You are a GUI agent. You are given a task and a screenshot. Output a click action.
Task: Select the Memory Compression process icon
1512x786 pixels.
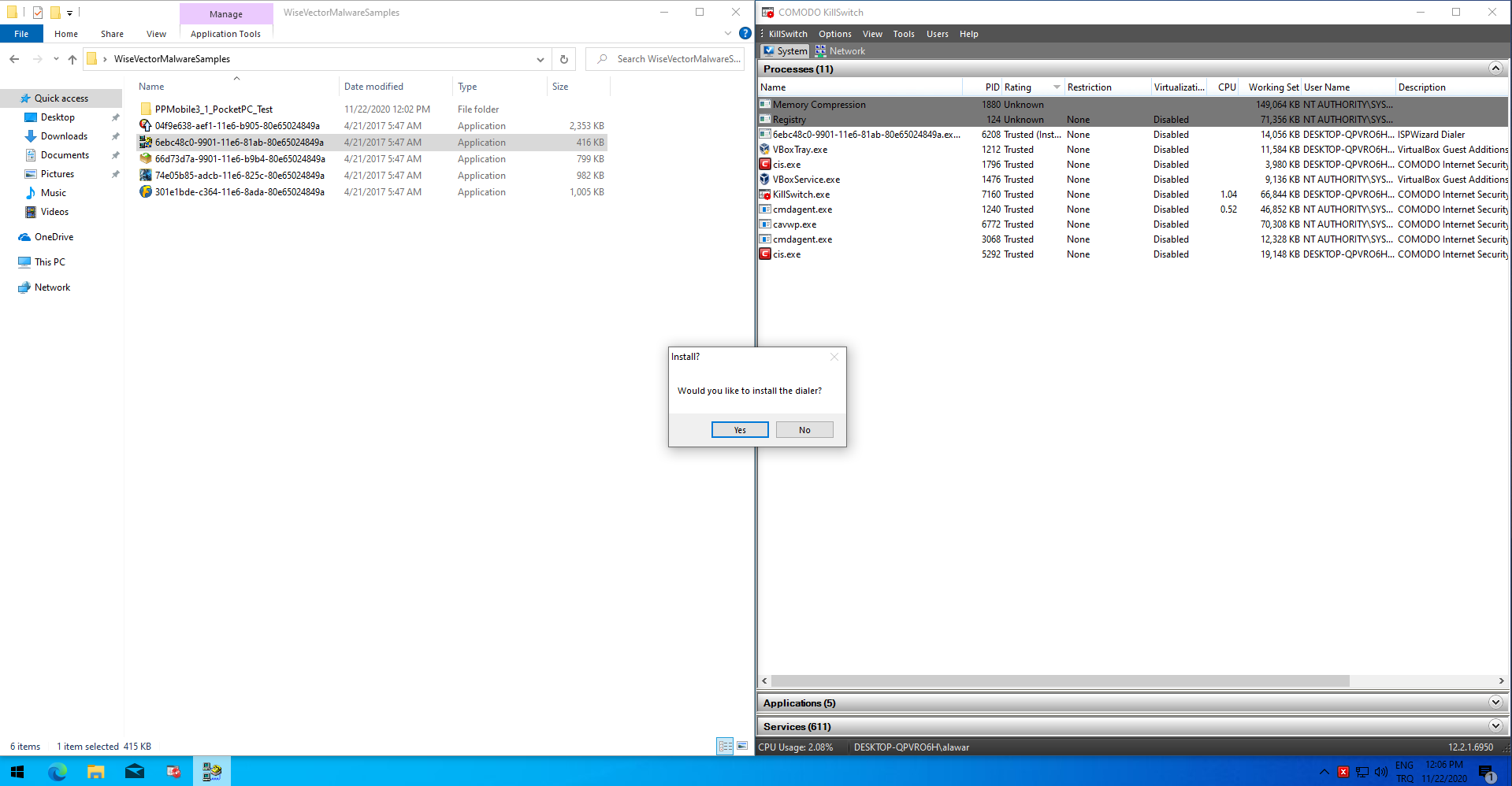coord(765,105)
